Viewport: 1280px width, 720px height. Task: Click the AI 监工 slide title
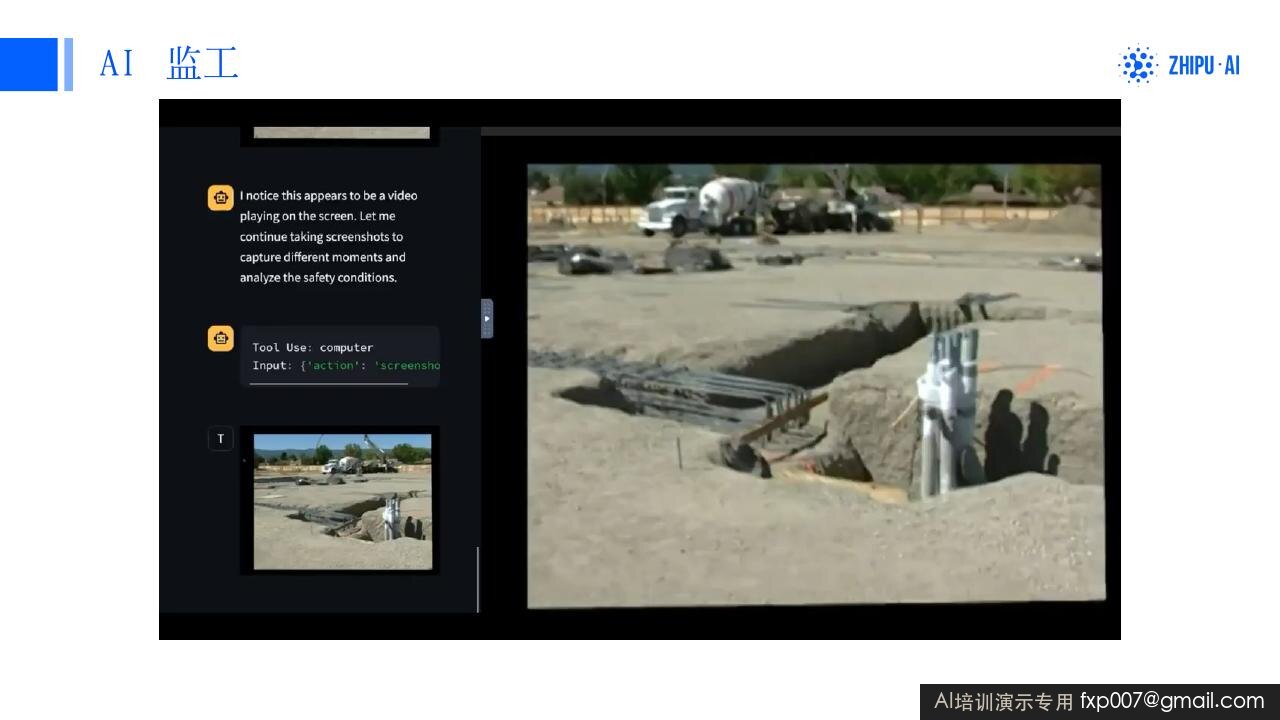point(168,64)
